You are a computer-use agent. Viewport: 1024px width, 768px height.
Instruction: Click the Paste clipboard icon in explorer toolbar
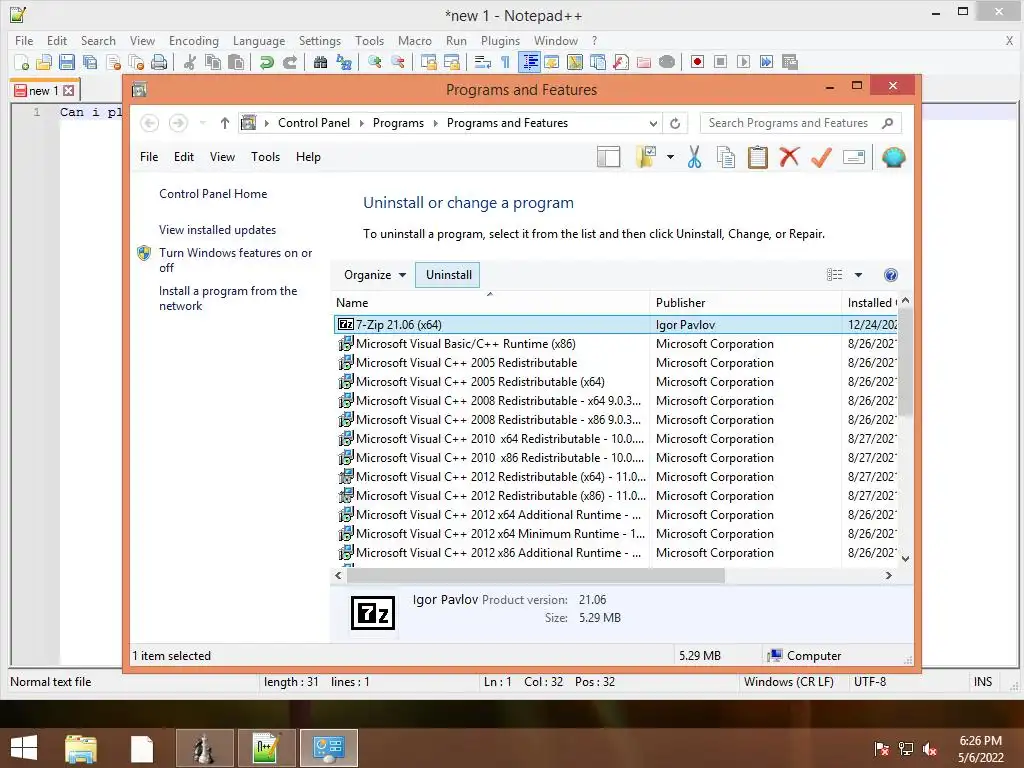coord(758,157)
